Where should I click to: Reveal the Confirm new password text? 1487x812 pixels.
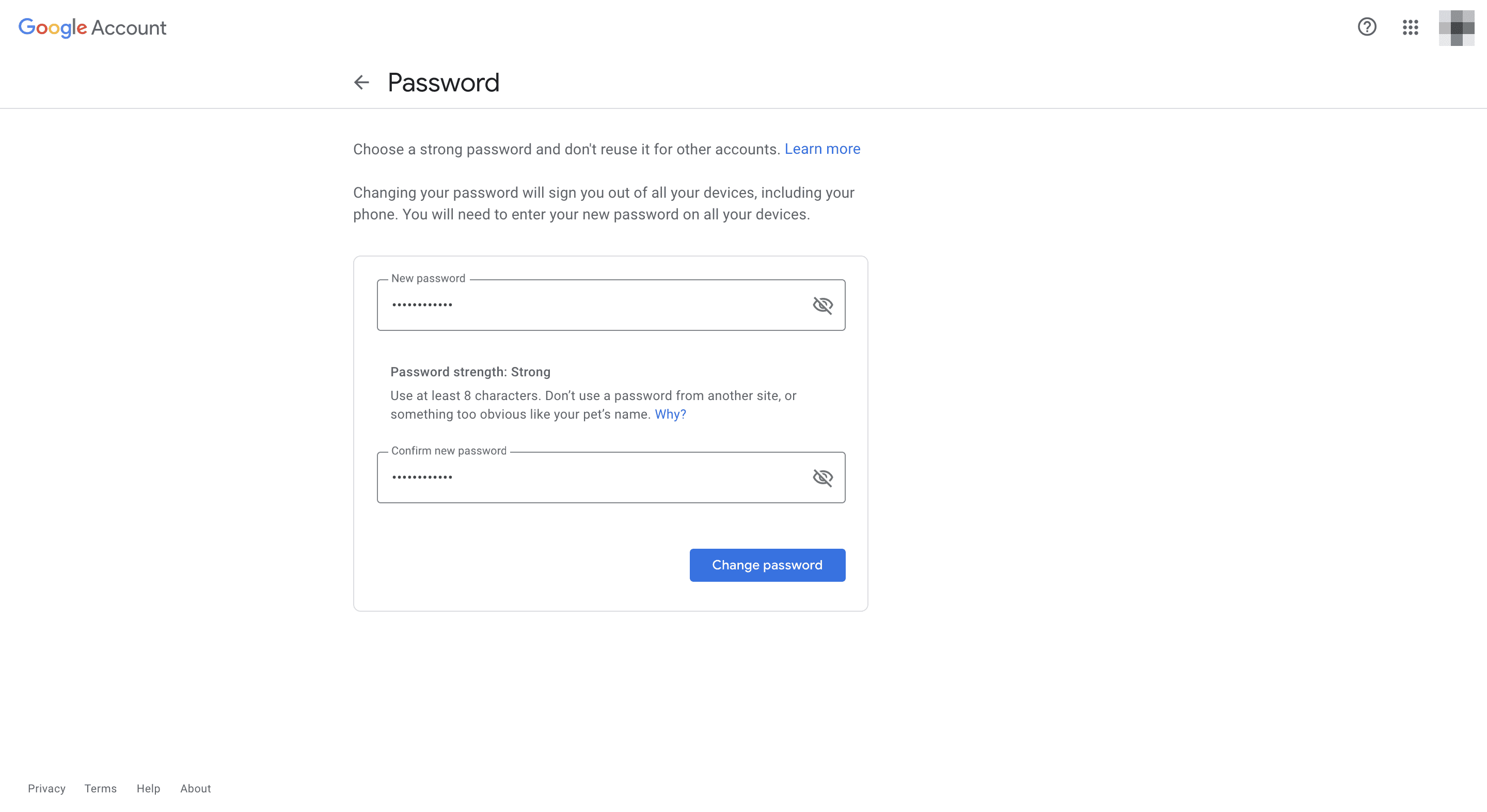(822, 476)
